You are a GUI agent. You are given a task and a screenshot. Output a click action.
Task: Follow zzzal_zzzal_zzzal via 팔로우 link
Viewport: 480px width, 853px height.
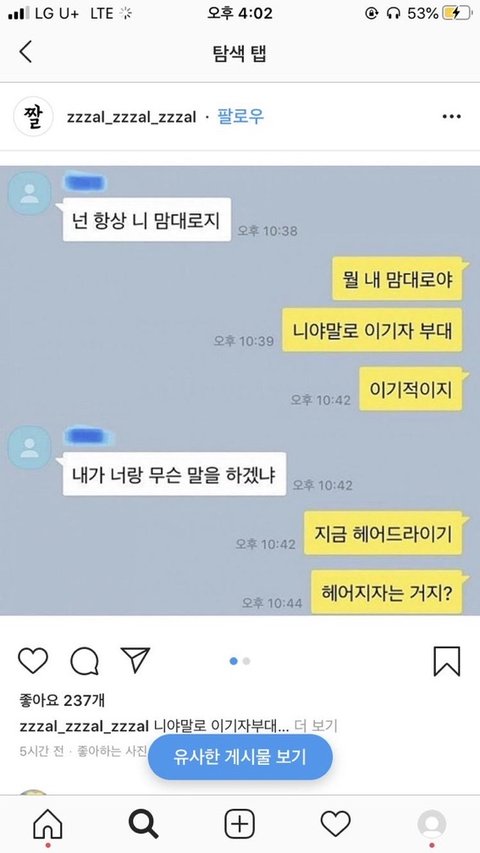241,116
